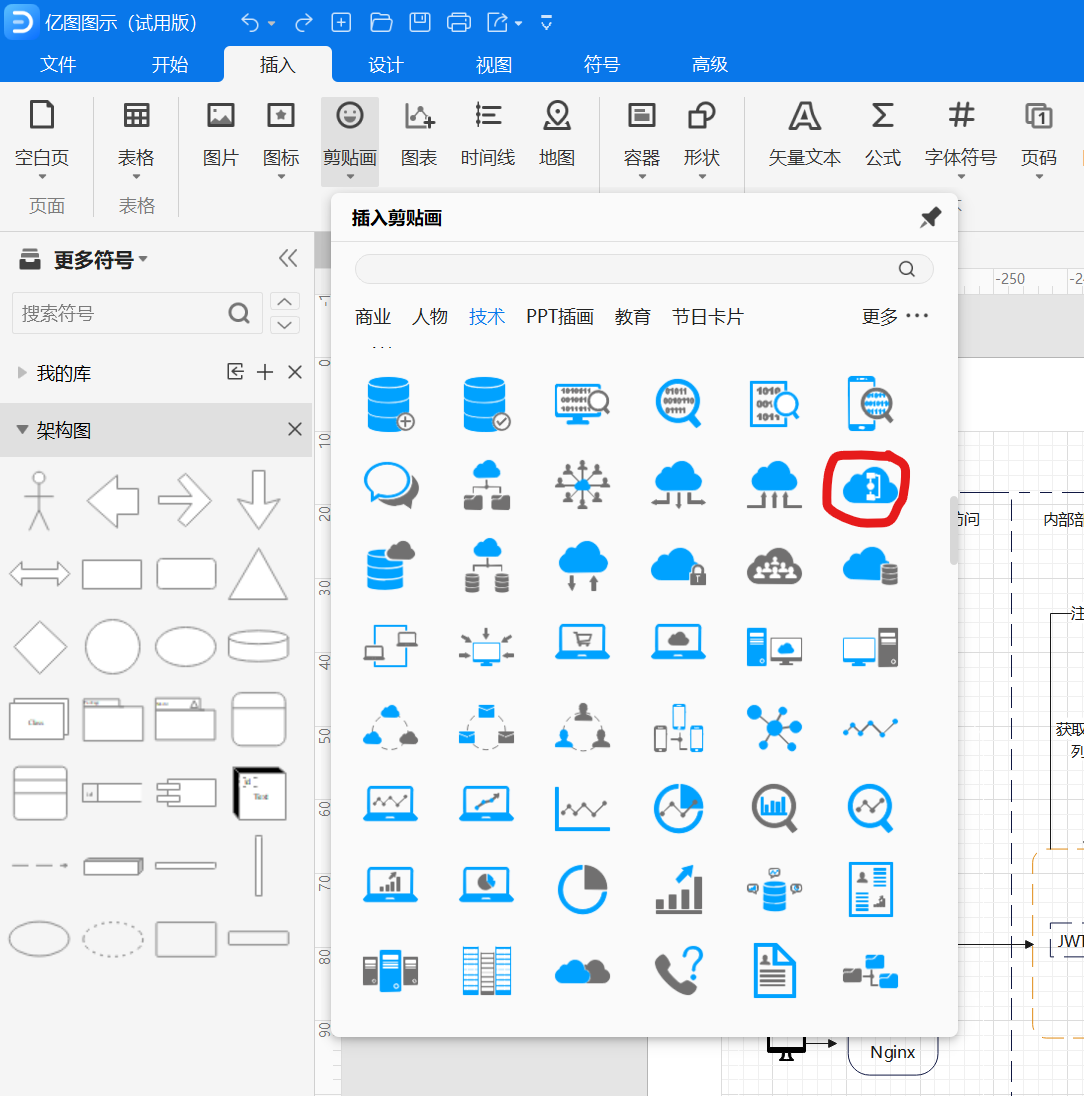Screen dimensions: 1084x1096
Task: Open the File (文件) tab
Action: [58, 64]
